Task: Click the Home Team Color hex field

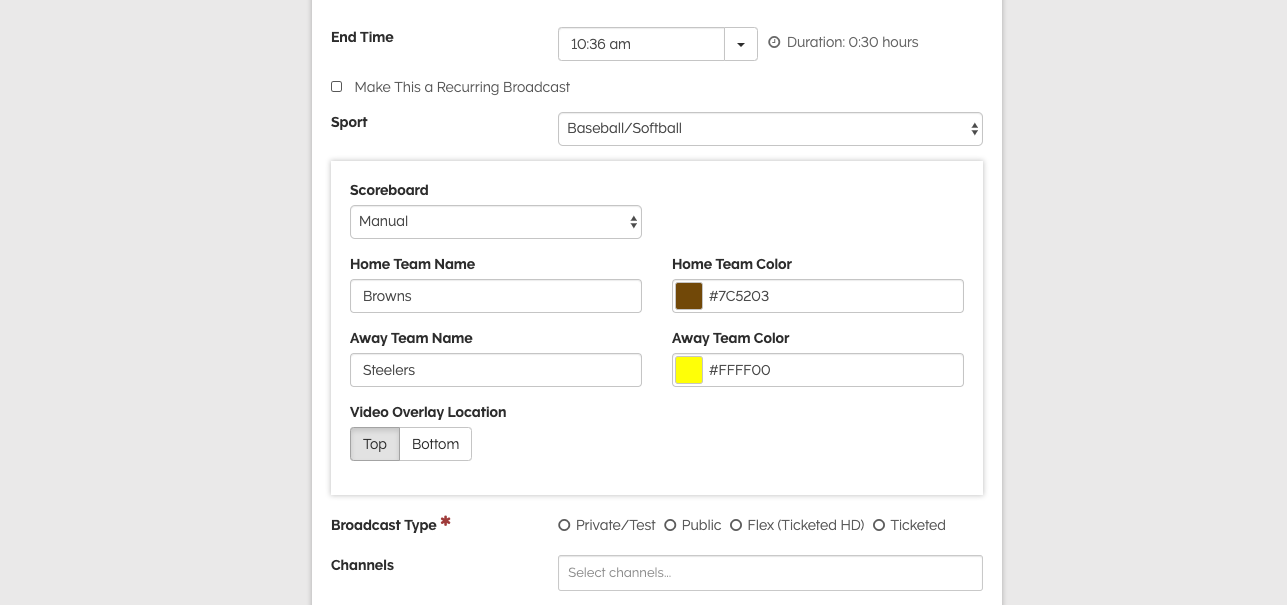Action: point(832,296)
